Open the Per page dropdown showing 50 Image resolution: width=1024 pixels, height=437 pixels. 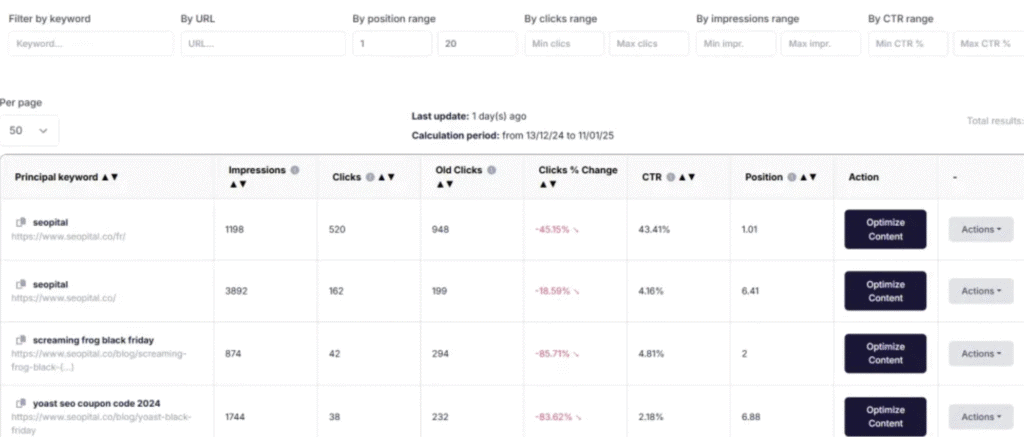[29, 130]
